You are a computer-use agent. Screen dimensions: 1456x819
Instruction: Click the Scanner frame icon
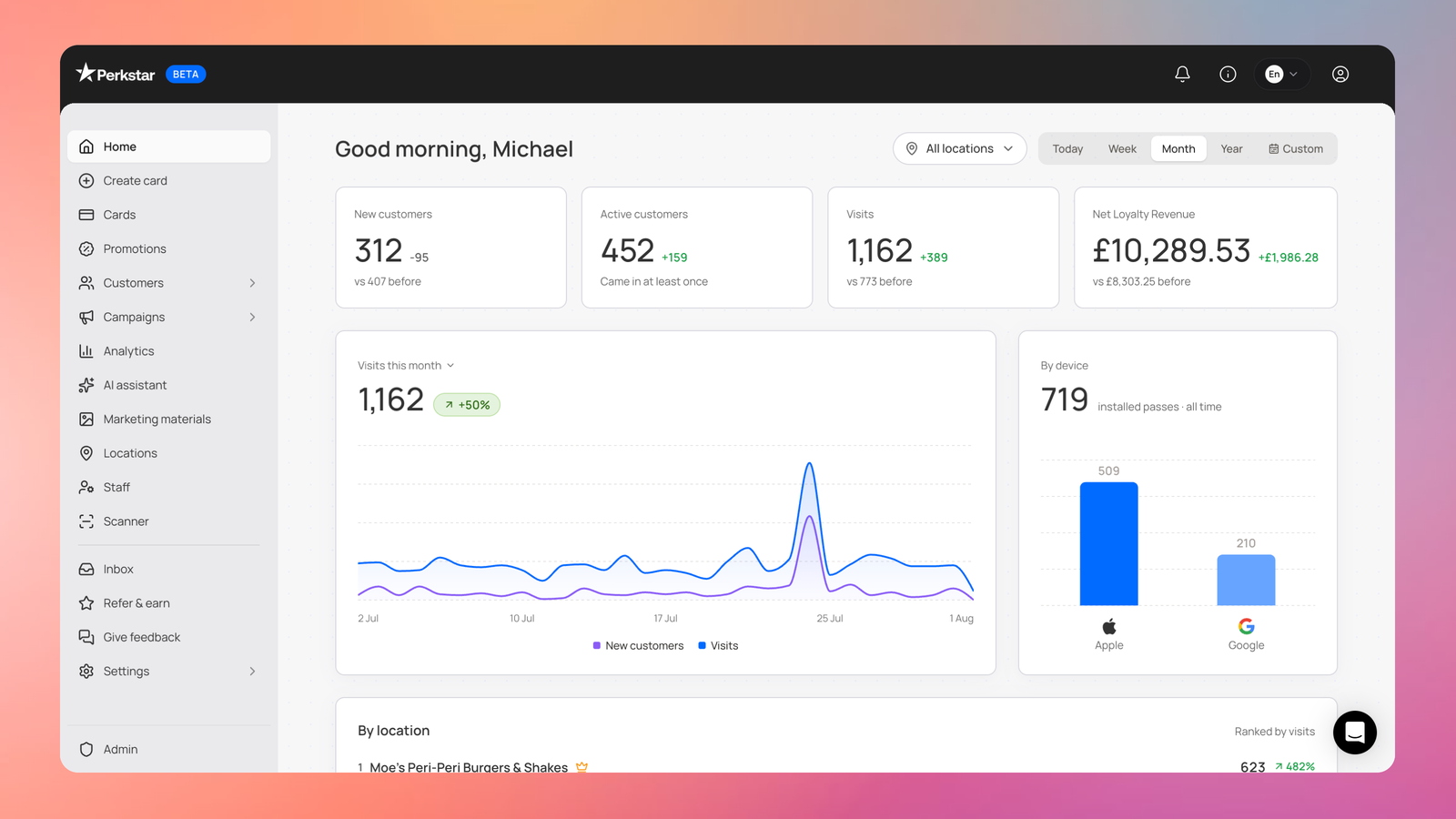coord(86,521)
